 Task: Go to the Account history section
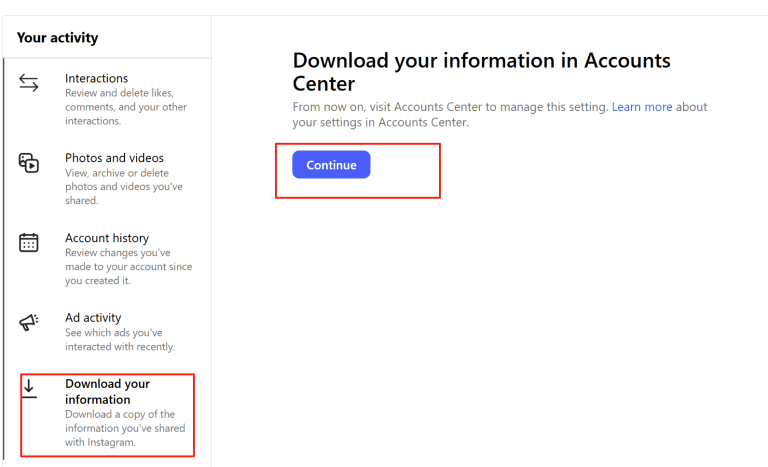(106, 238)
